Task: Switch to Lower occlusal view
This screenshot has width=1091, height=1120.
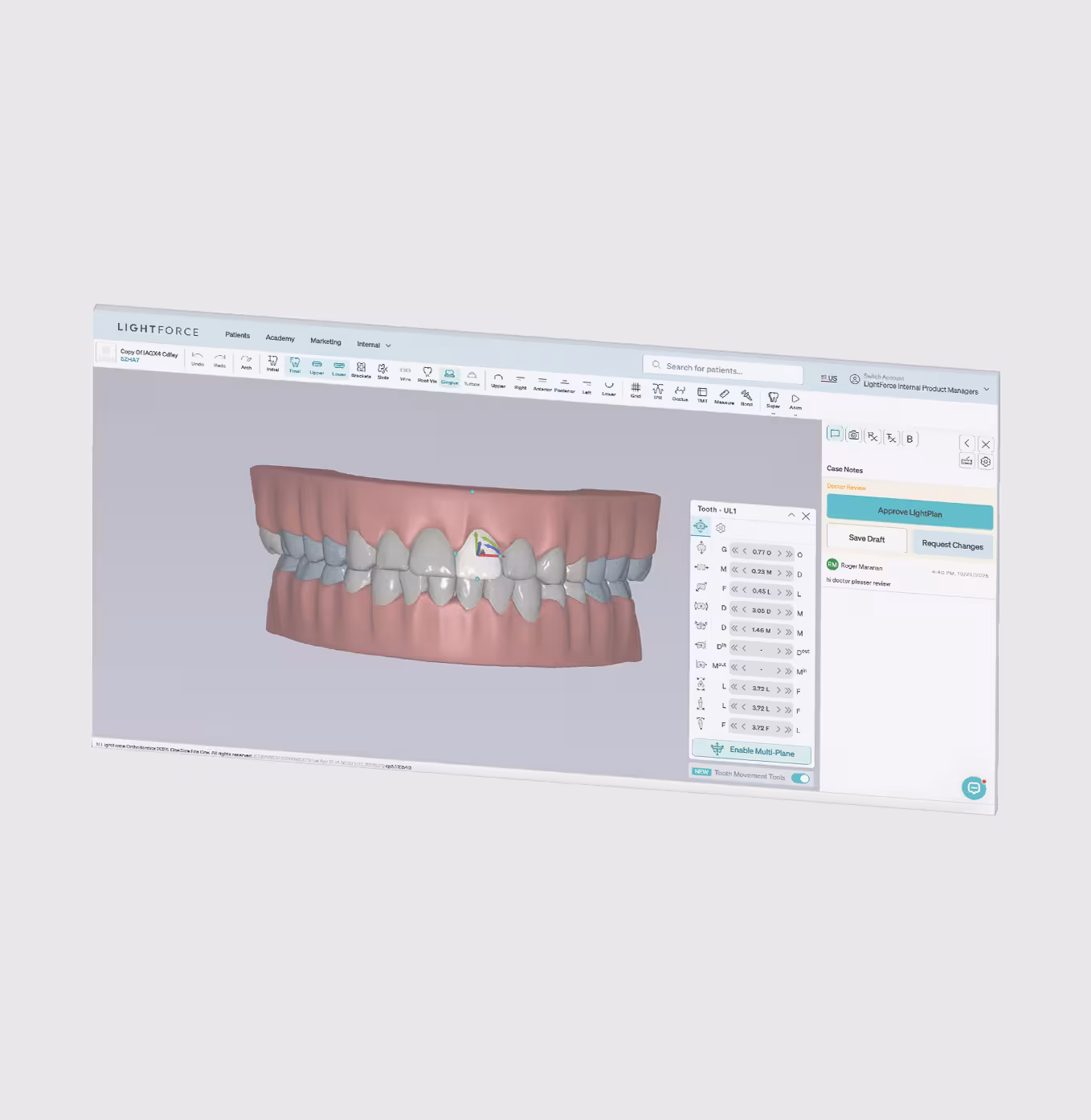Action: pos(609,389)
